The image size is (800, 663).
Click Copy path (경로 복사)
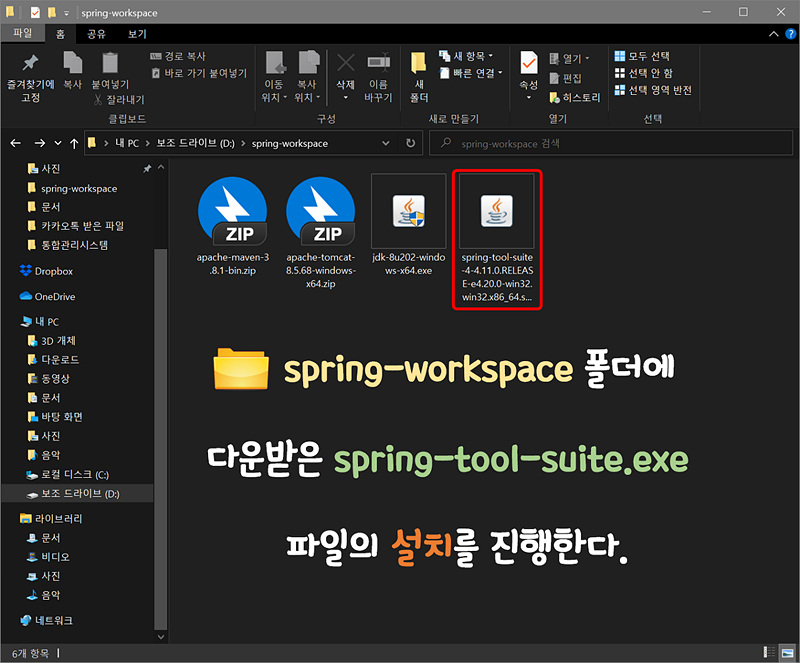[178, 56]
